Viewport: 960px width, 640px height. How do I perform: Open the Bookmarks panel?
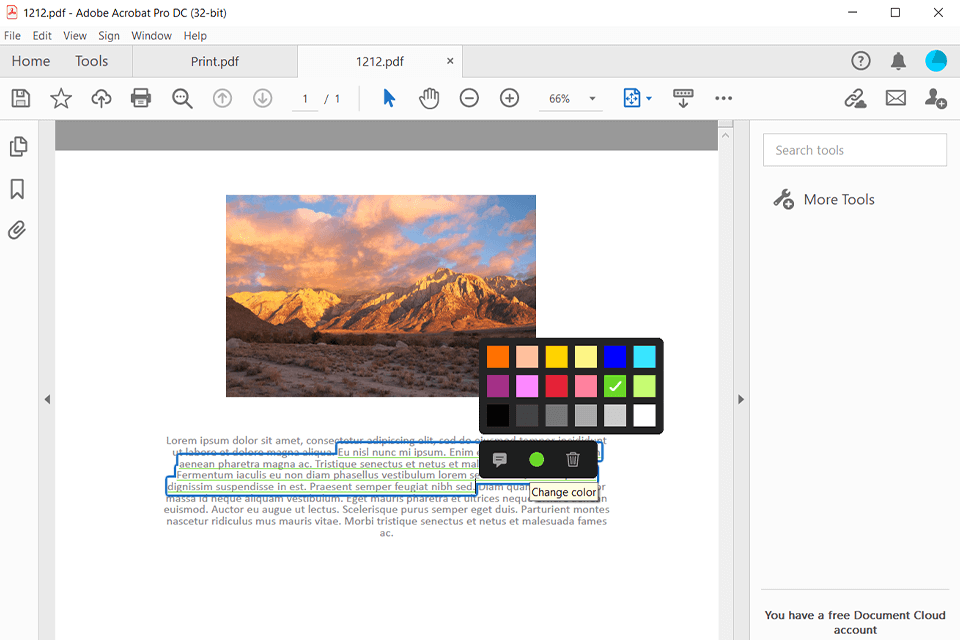tap(17, 189)
